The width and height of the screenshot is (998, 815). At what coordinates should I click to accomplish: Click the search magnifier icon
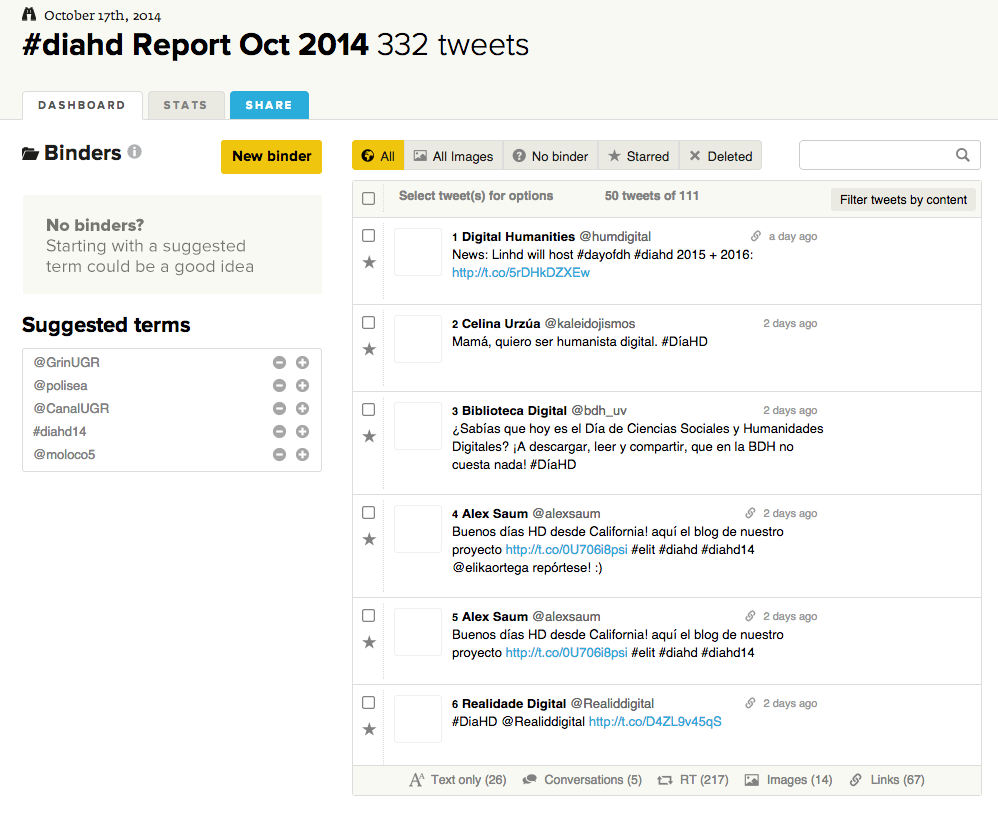click(962, 155)
